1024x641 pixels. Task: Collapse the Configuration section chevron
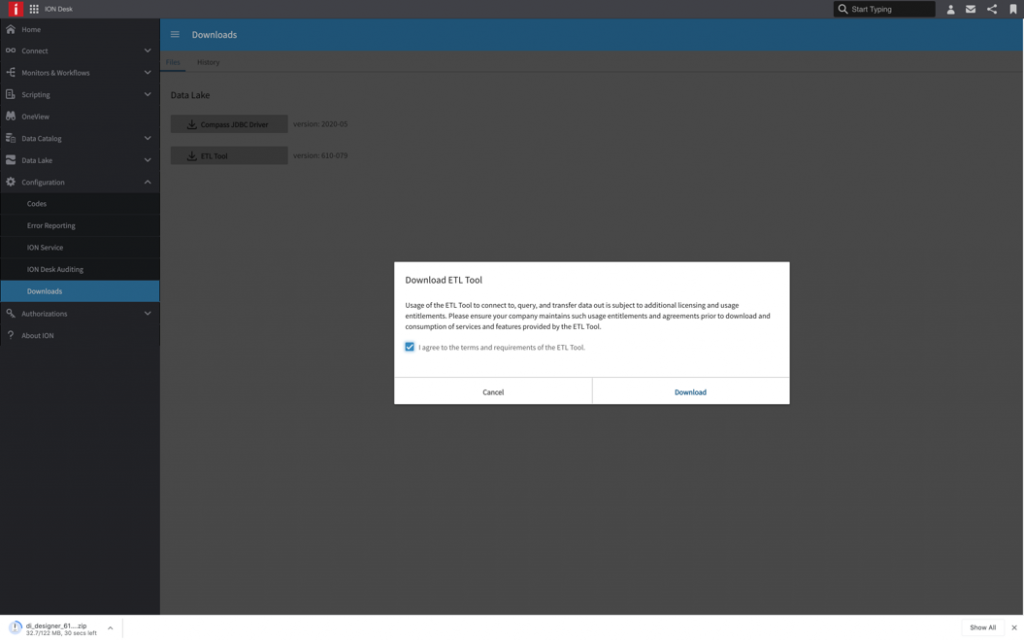[148, 182]
